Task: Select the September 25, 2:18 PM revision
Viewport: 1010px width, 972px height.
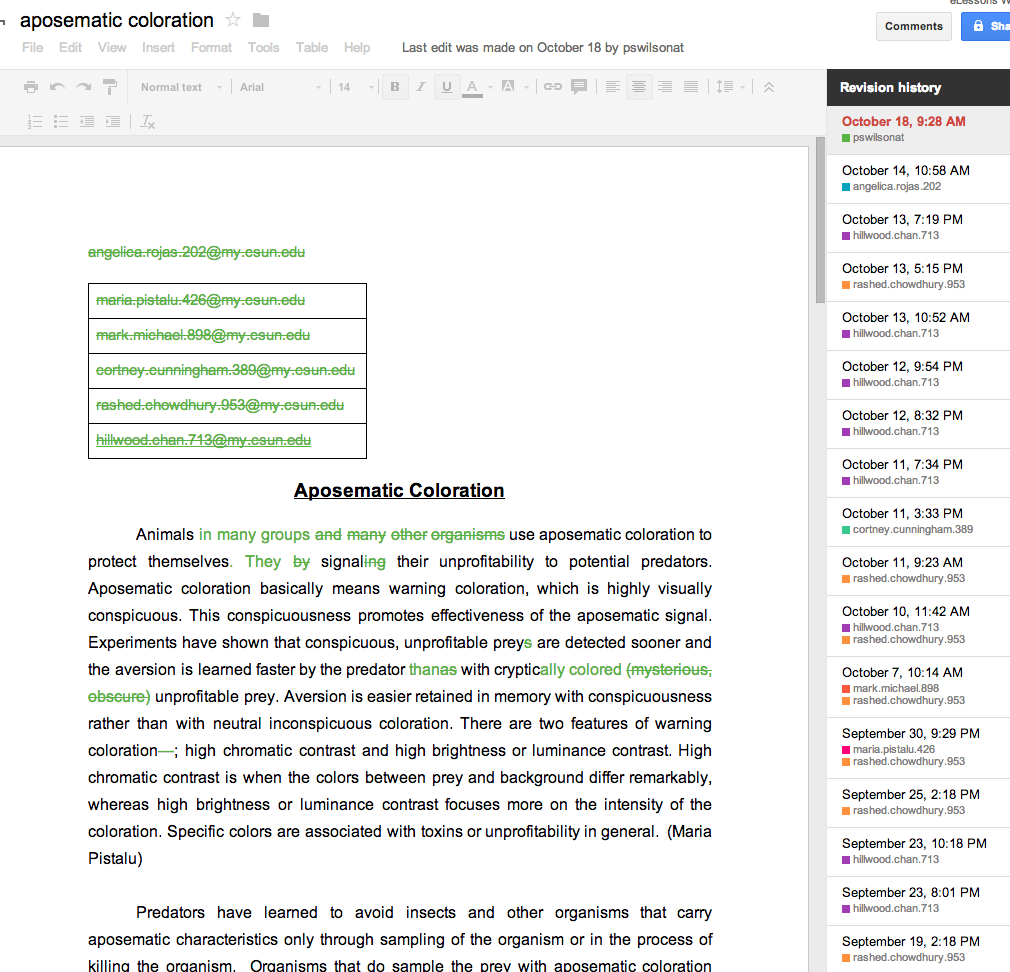Action: (x=919, y=803)
